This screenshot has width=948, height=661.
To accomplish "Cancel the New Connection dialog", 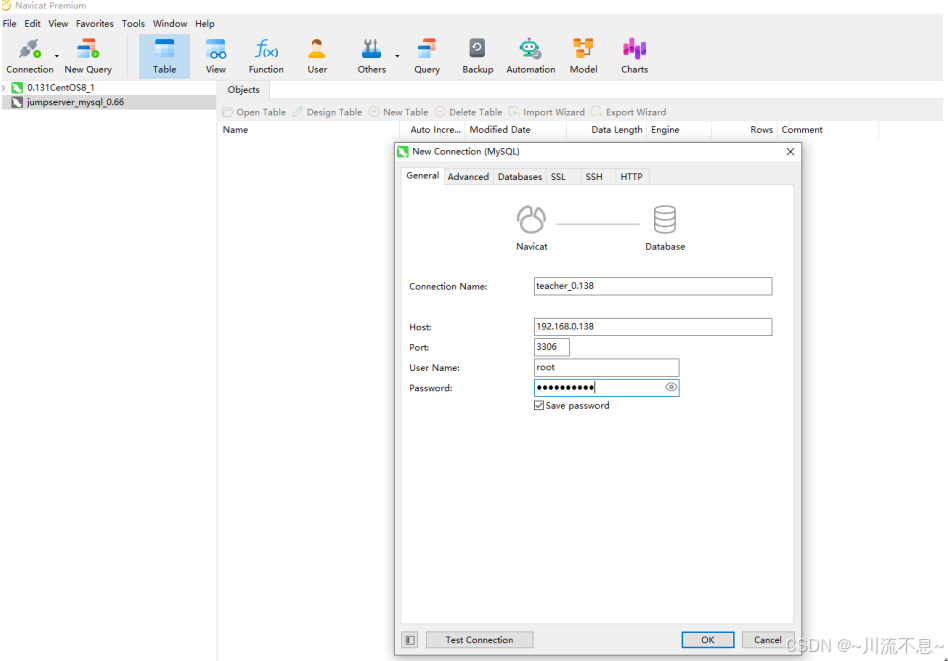I will (x=767, y=640).
